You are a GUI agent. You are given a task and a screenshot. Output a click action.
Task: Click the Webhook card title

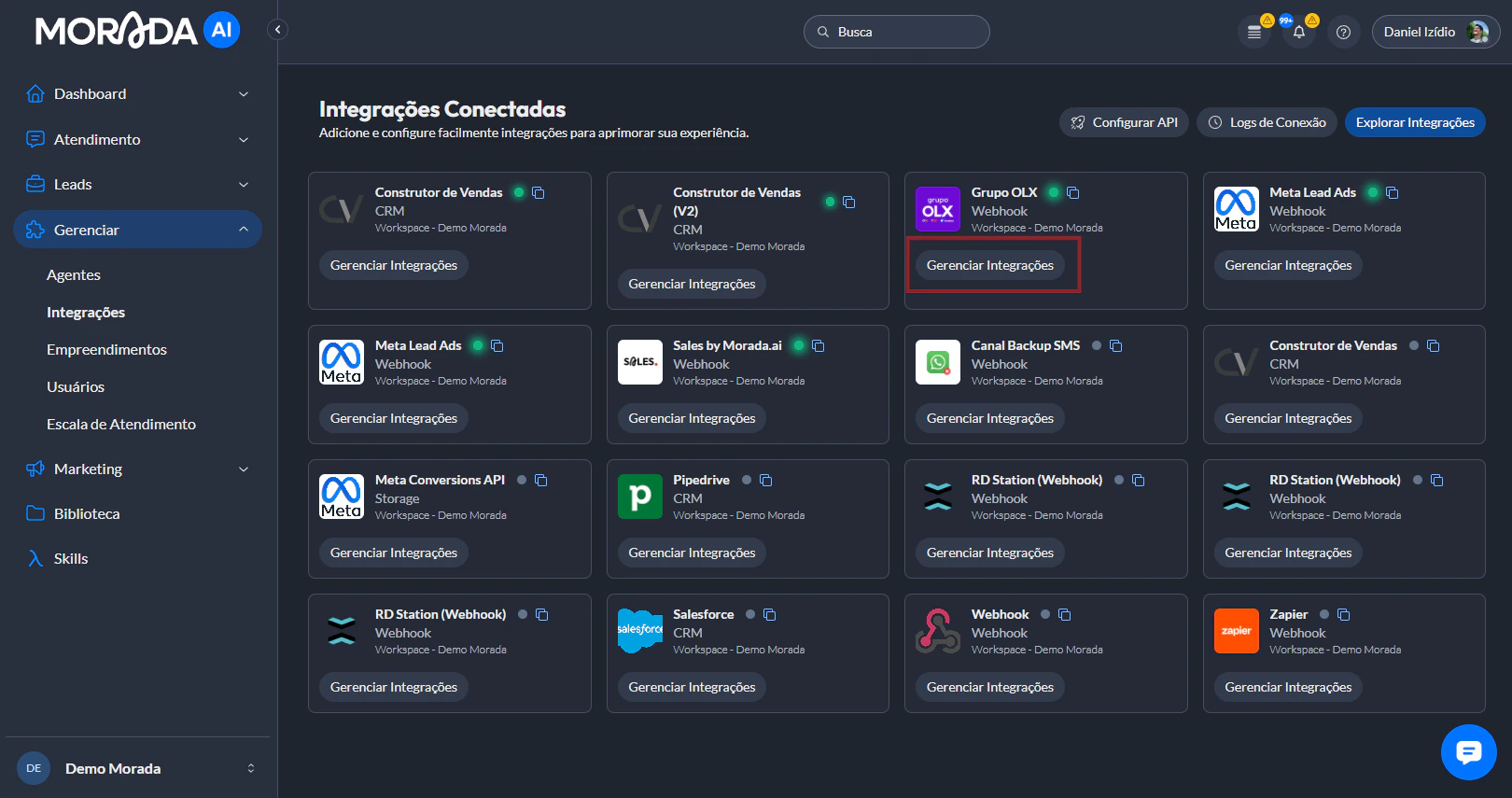[1000, 614]
